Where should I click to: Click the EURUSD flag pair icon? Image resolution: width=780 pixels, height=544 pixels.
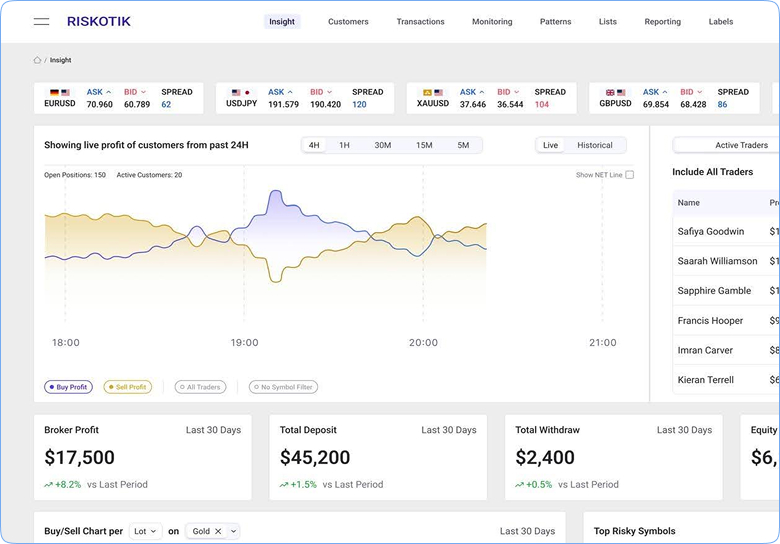60,92
